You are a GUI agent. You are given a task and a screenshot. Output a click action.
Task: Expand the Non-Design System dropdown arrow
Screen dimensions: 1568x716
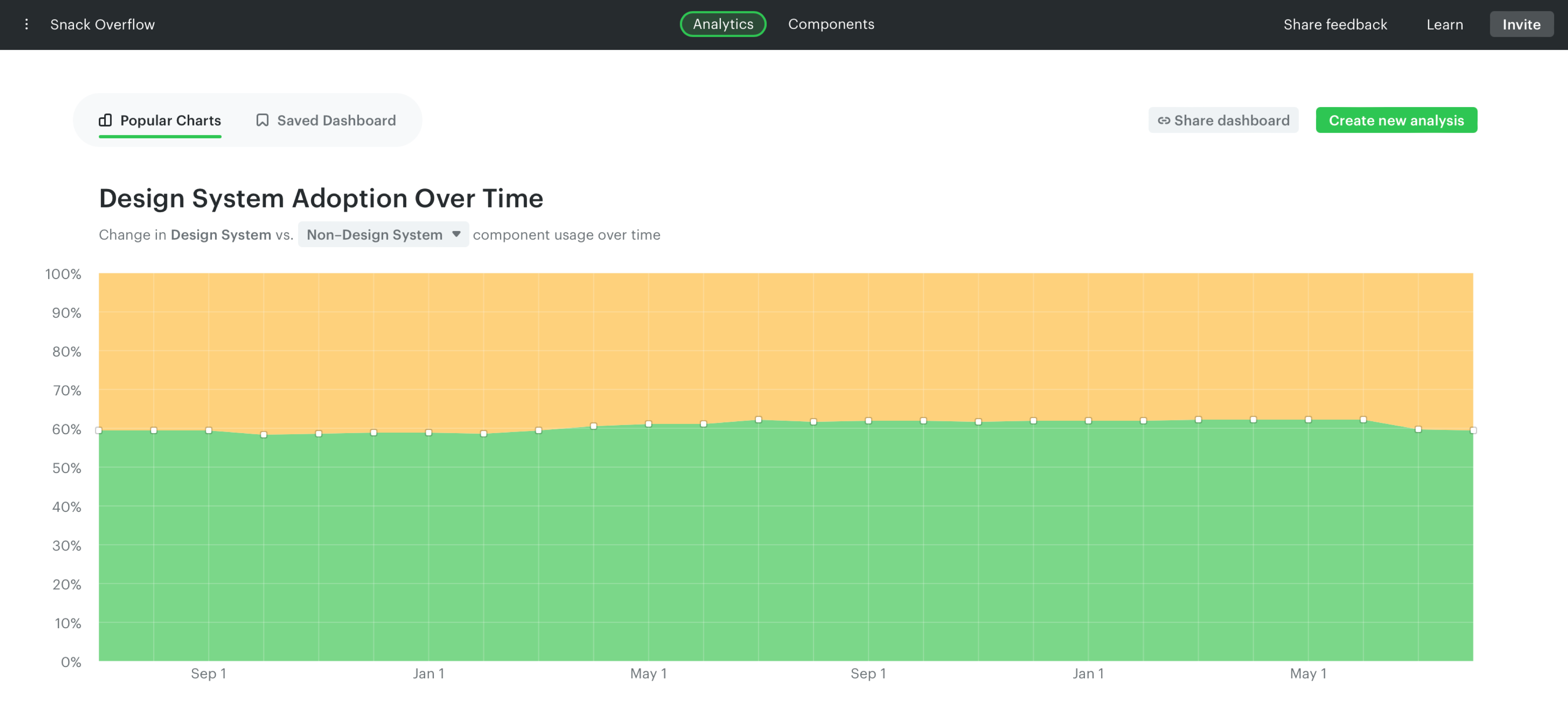456,234
